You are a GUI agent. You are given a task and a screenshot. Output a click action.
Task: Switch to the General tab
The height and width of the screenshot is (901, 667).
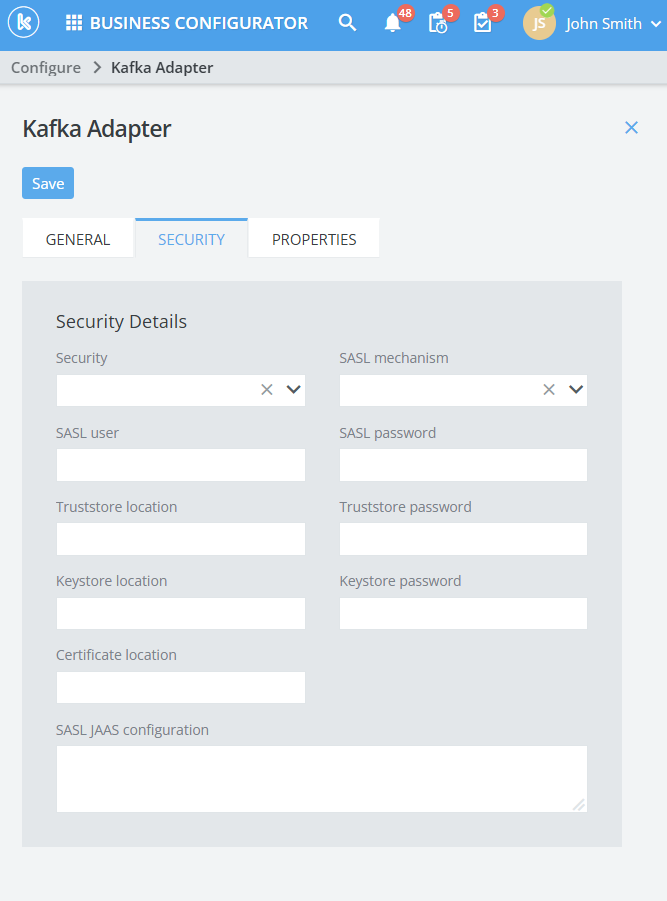(x=78, y=240)
